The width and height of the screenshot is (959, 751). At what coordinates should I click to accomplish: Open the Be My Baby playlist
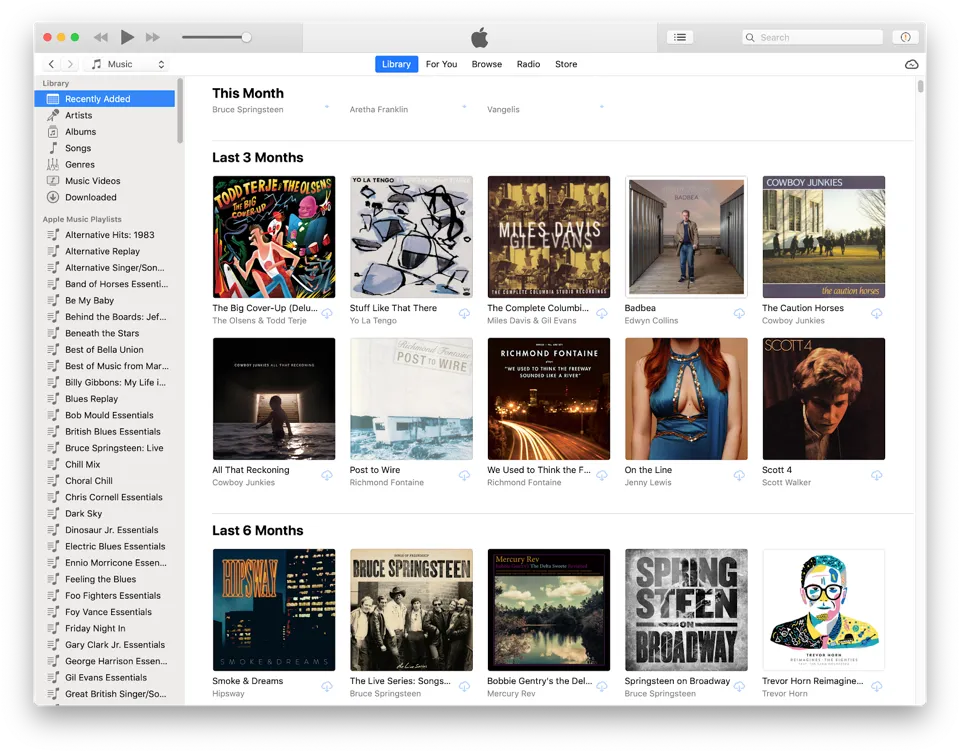(105, 300)
